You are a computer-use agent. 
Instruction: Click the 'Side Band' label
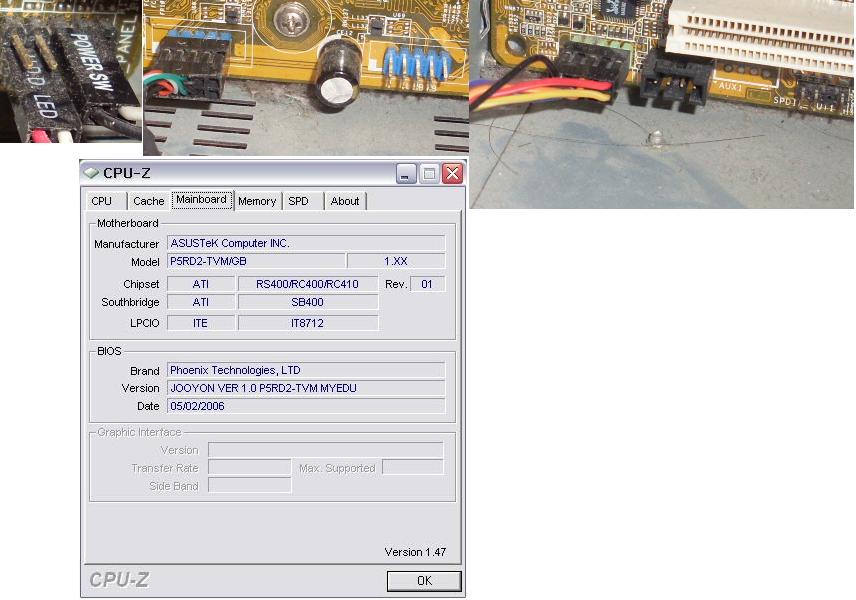174,486
